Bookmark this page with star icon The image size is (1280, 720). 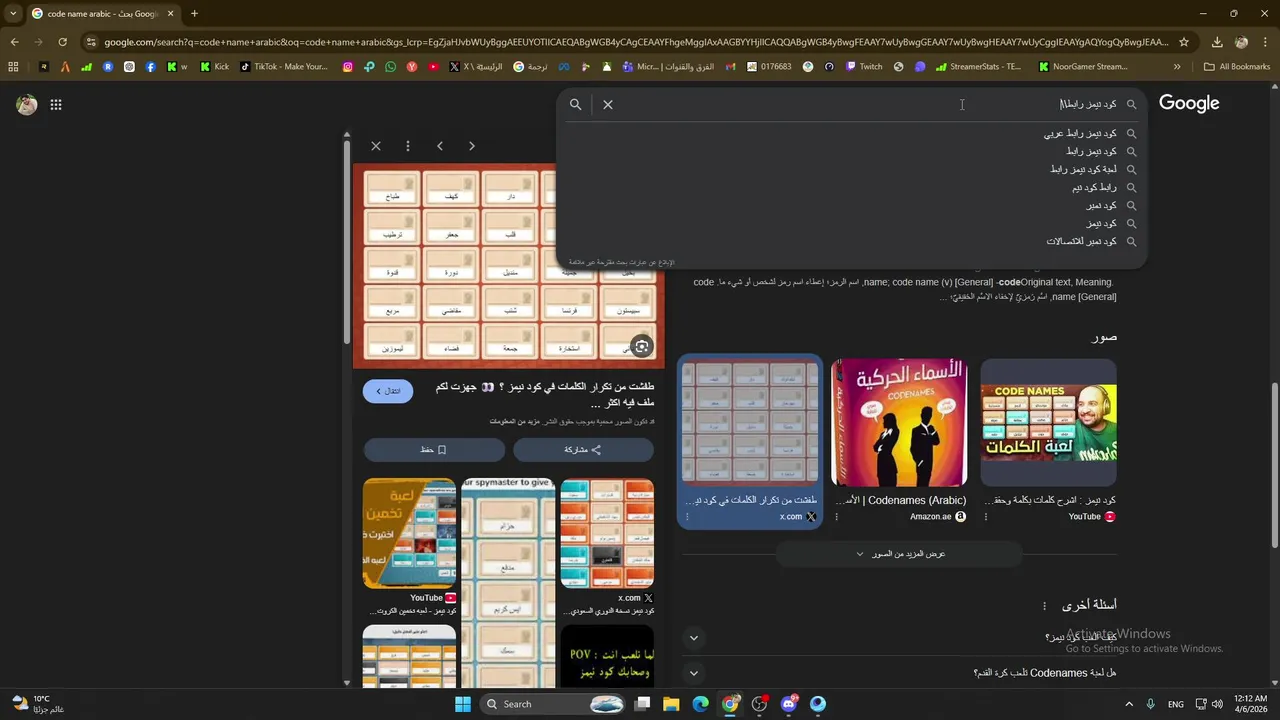point(1184,42)
